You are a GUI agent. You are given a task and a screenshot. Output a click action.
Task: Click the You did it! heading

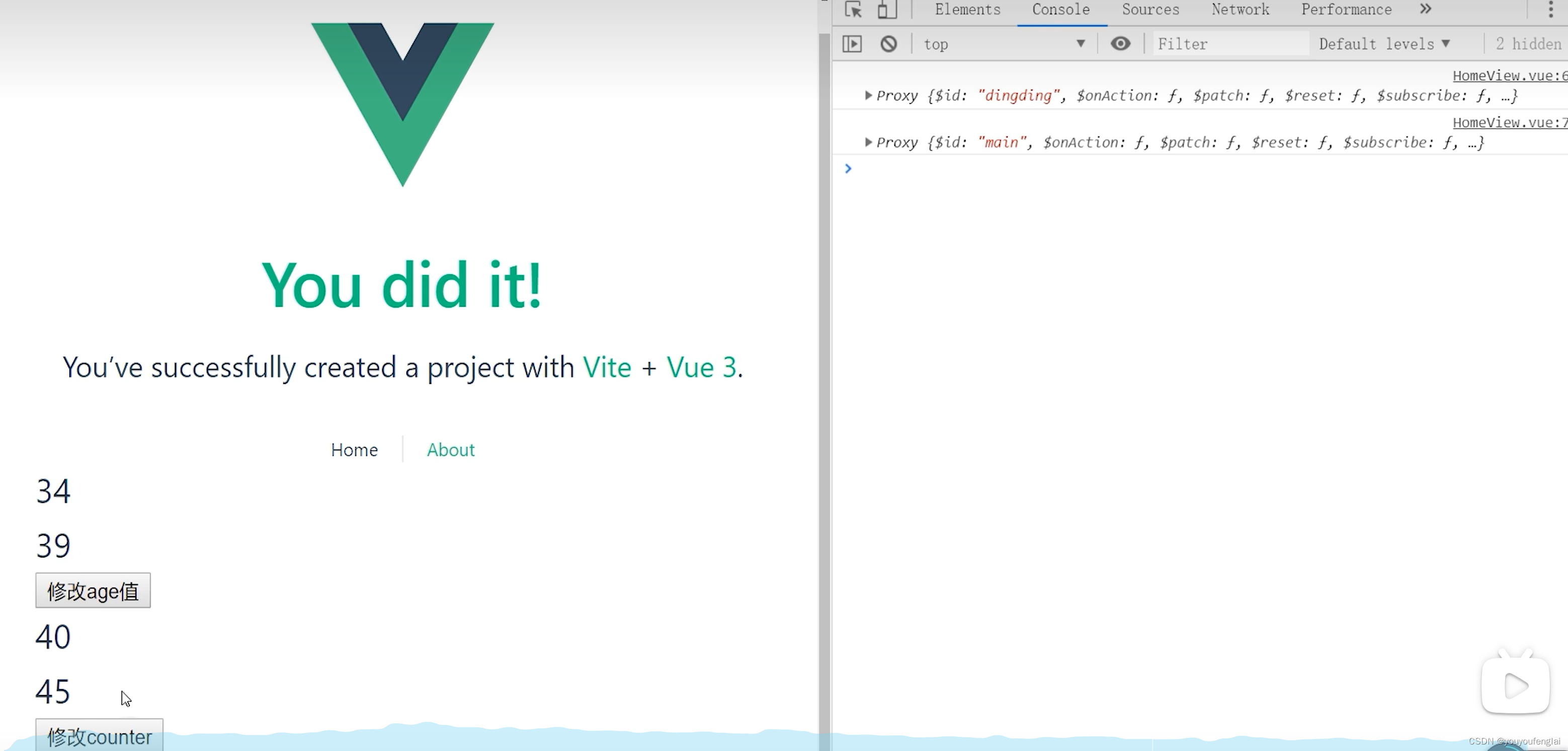(402, 285)
